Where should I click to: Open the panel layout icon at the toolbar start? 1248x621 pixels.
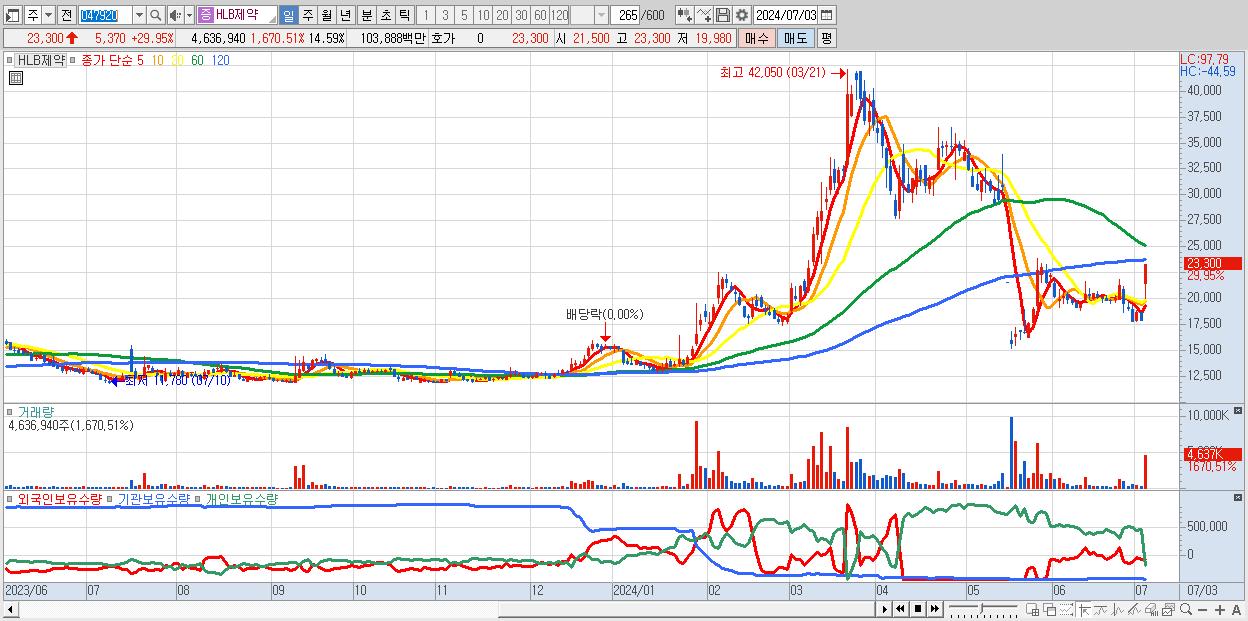[13, 15]
